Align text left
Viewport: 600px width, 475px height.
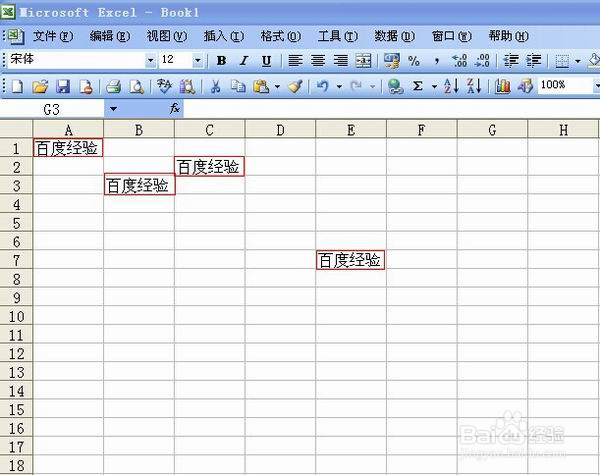pos(295,60)
